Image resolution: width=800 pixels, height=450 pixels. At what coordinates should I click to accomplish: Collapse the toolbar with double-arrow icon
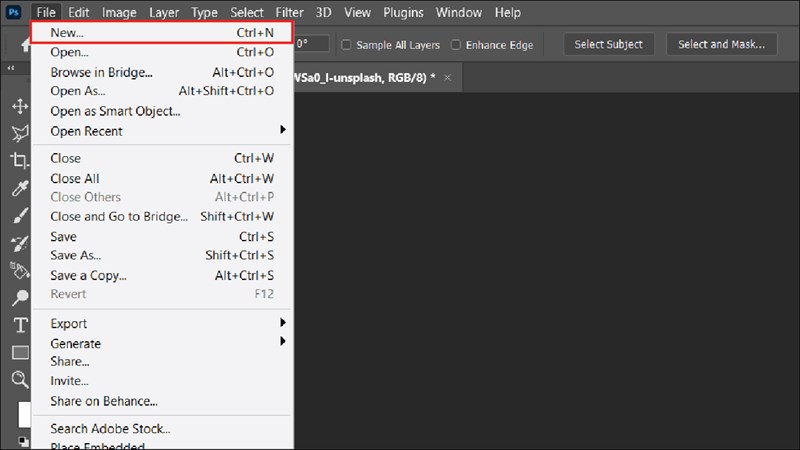(x=11, y=68)
